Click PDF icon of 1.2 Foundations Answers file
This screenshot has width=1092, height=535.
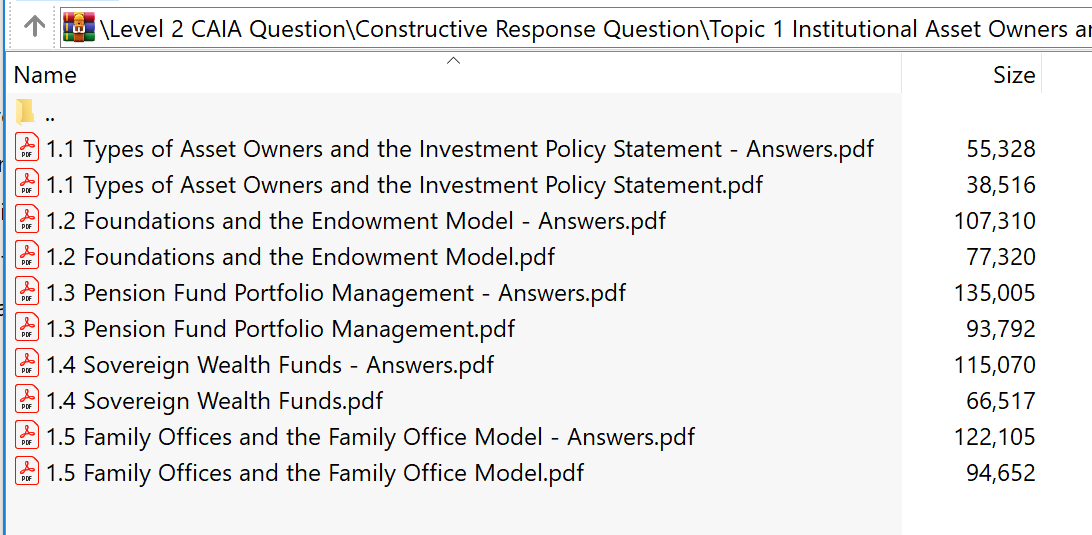27,221
